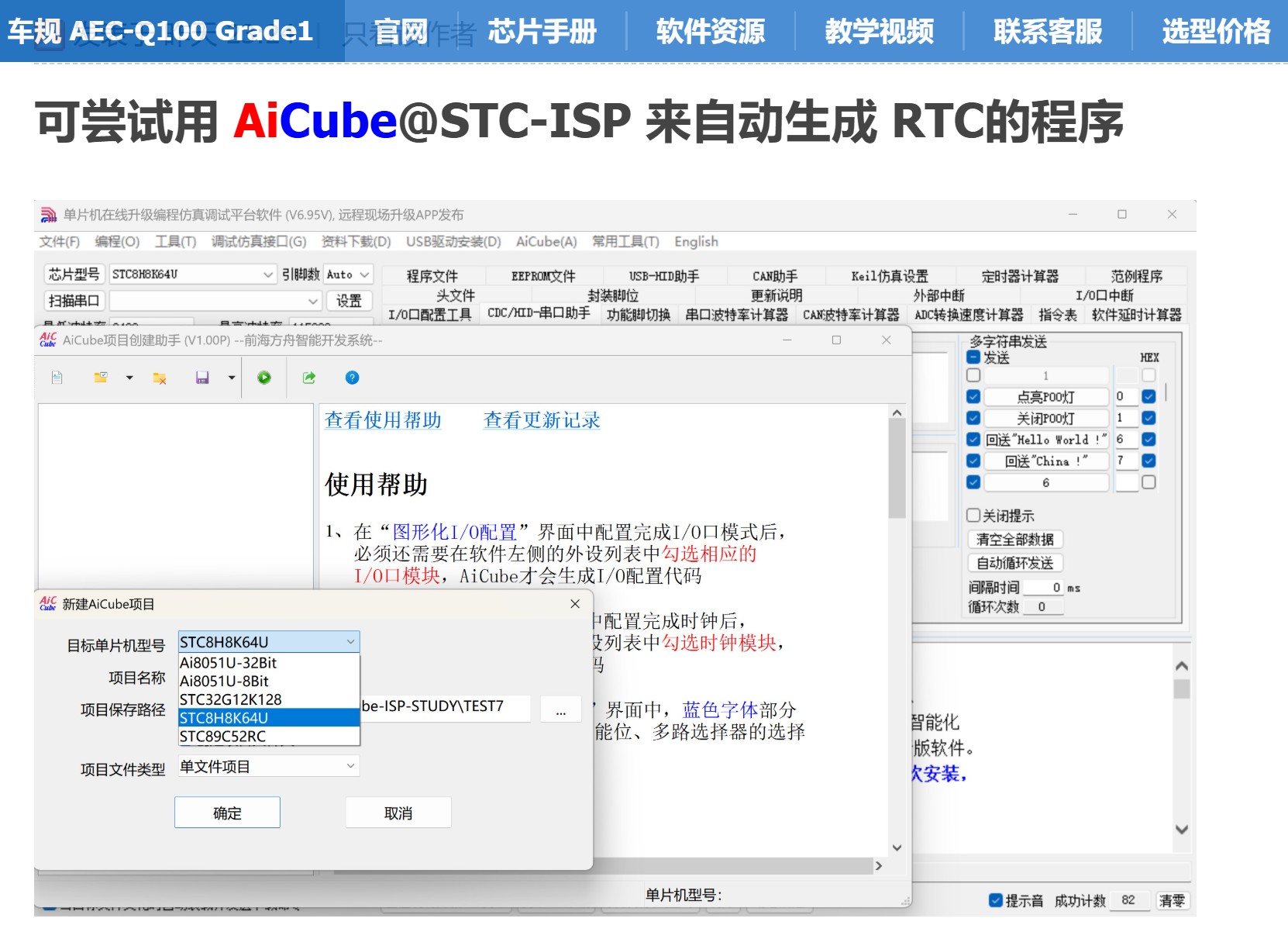Image resolution: width=1288 pixels, height=932 pixels.
Task: Expand the 项目文件类型 dropdown
Action: (350, 766)
